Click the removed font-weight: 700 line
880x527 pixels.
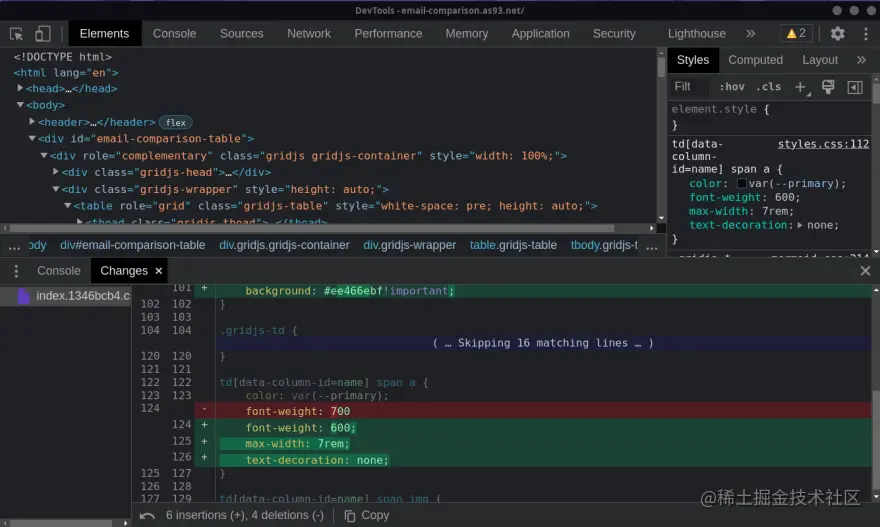pyautogui.click(x=533, y=411)
